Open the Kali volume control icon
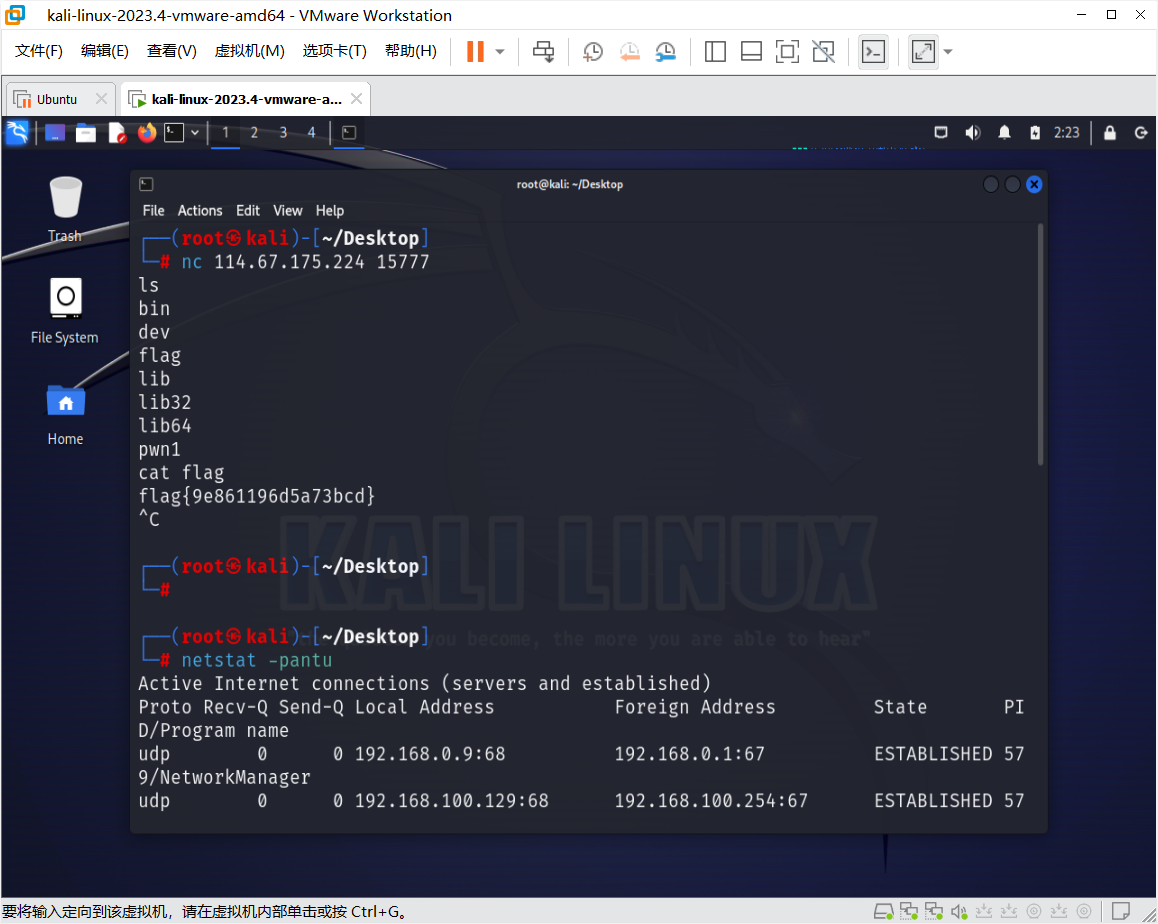Screen dimensions: 1158x924 click(973, 133)
